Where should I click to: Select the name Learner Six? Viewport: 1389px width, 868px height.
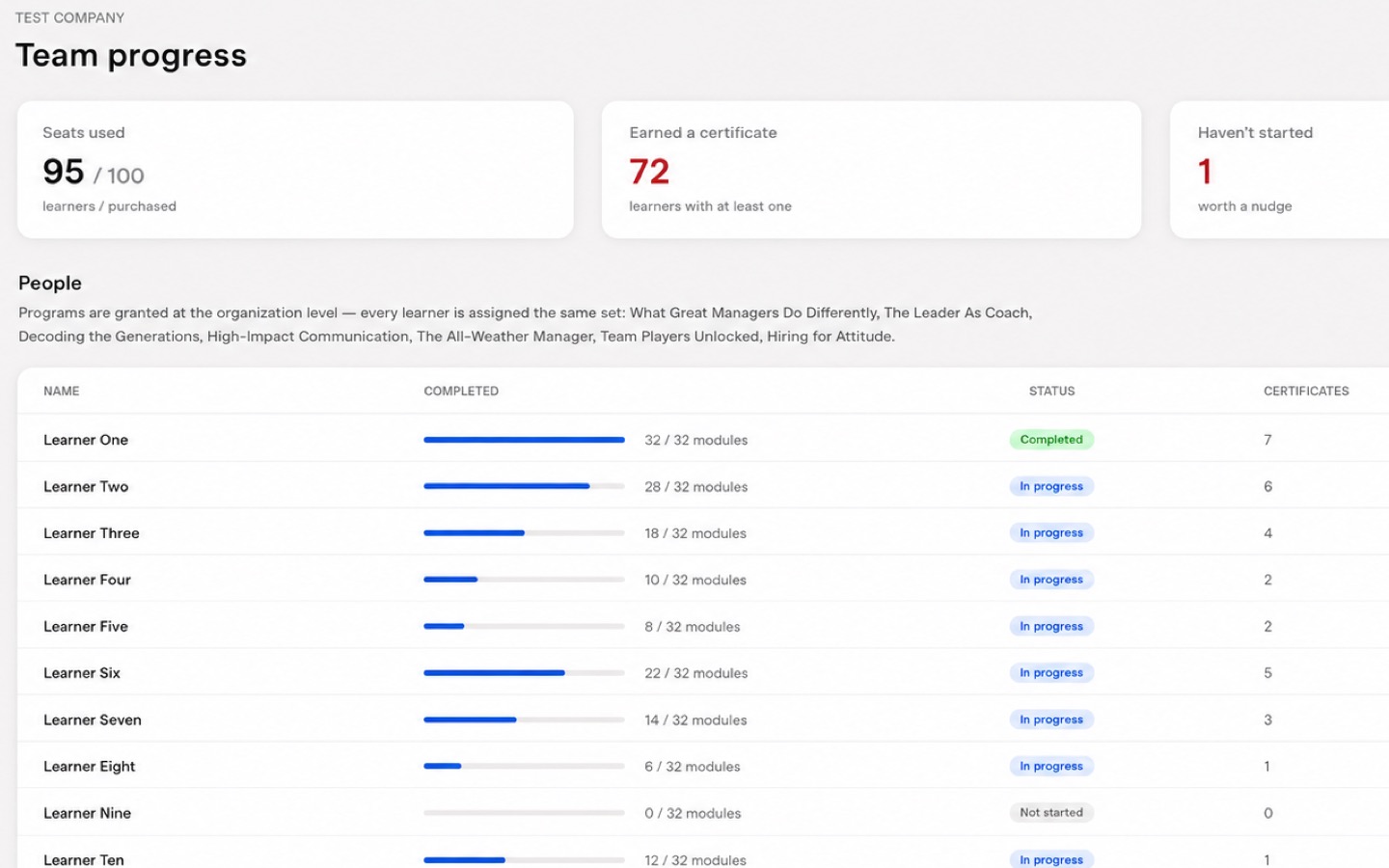pyautogui.click(x=82, y=673)
